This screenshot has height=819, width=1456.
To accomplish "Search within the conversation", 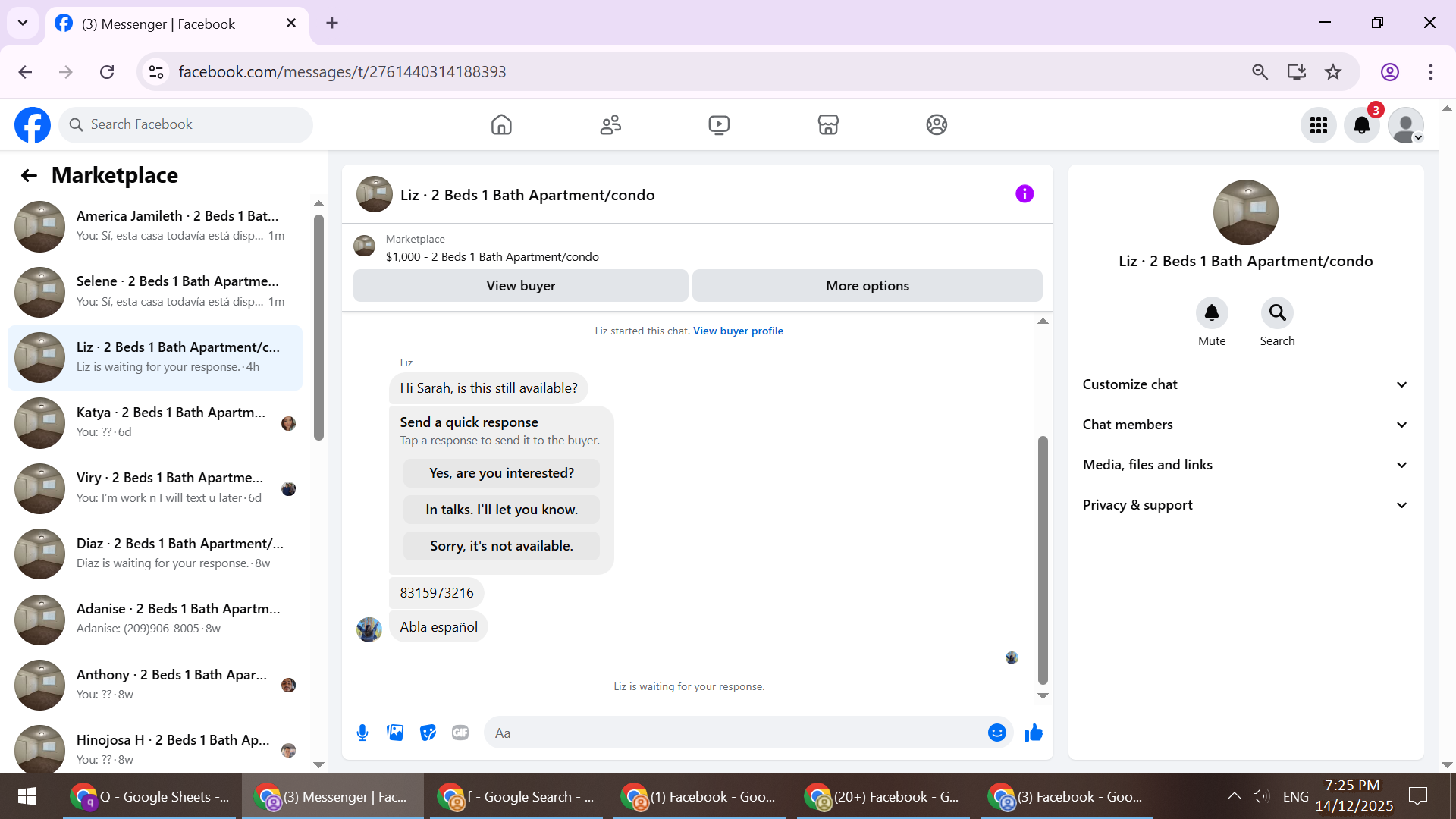I will tap(1277, 313).
